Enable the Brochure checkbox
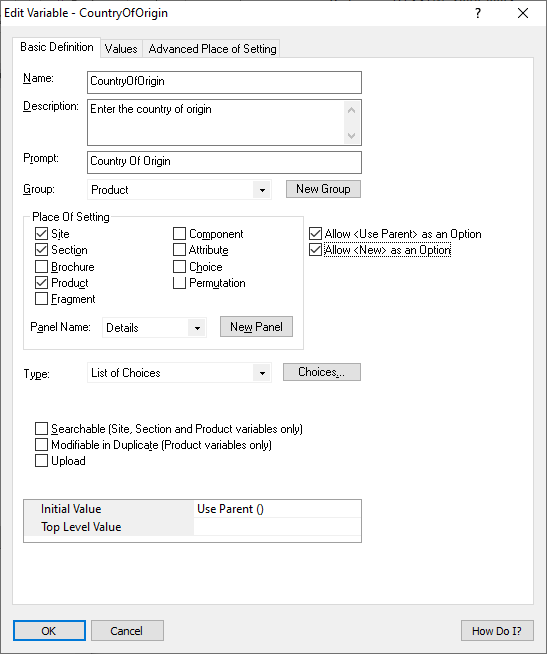547x654 pixels. coord(41,267)
